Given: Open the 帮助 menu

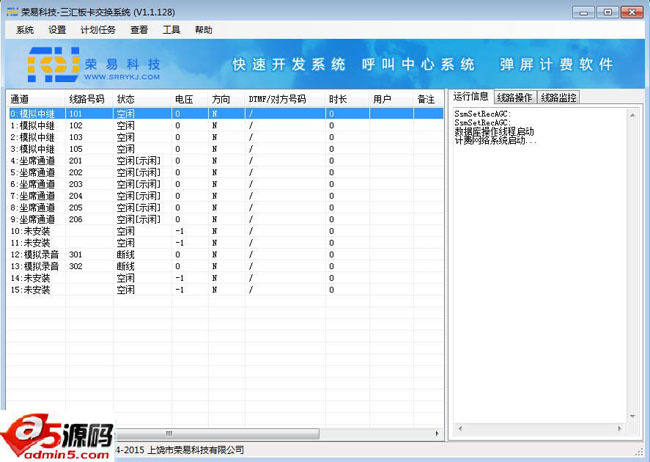Looking at the screenshot, I should 204,30.
